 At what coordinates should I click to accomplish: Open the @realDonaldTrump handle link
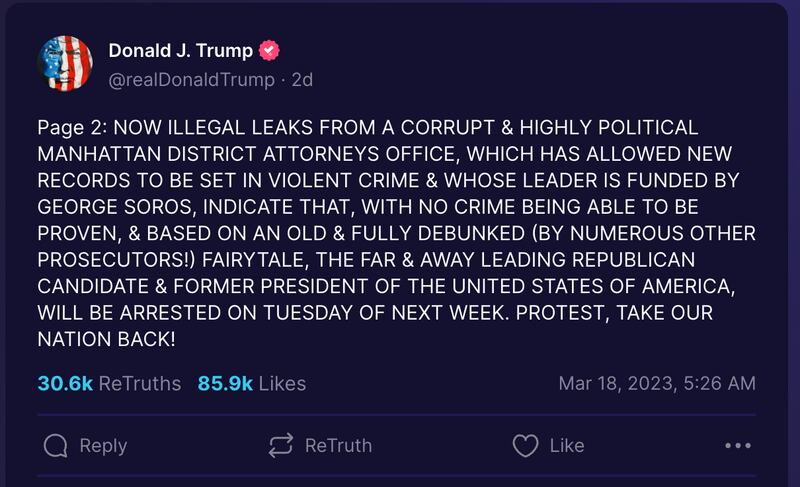point(190,80)
